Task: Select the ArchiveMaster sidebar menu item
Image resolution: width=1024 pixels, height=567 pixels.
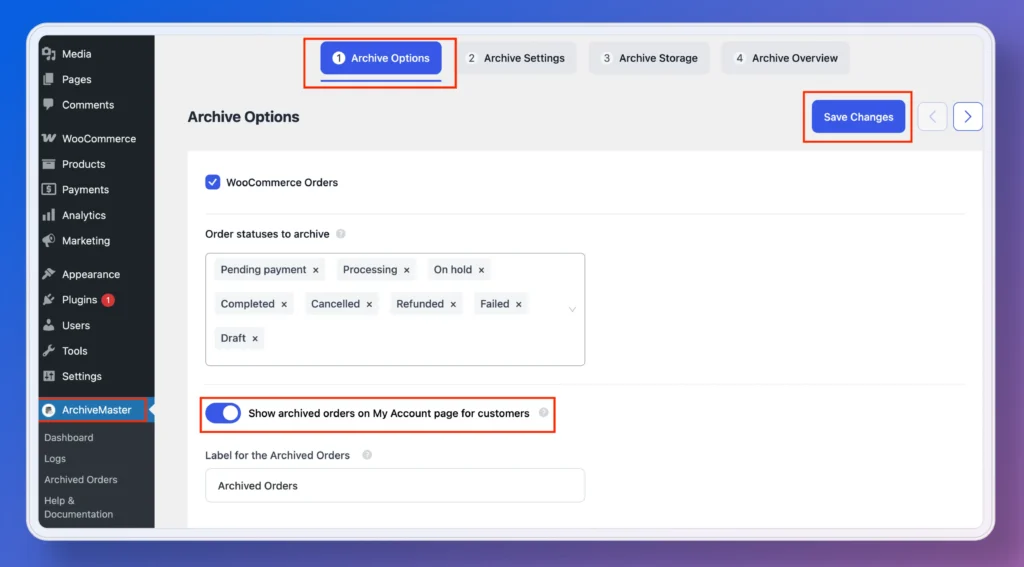Action: 97,410
